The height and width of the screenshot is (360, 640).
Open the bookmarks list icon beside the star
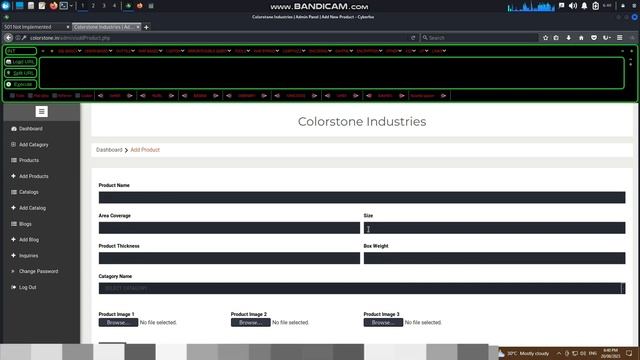556,38
